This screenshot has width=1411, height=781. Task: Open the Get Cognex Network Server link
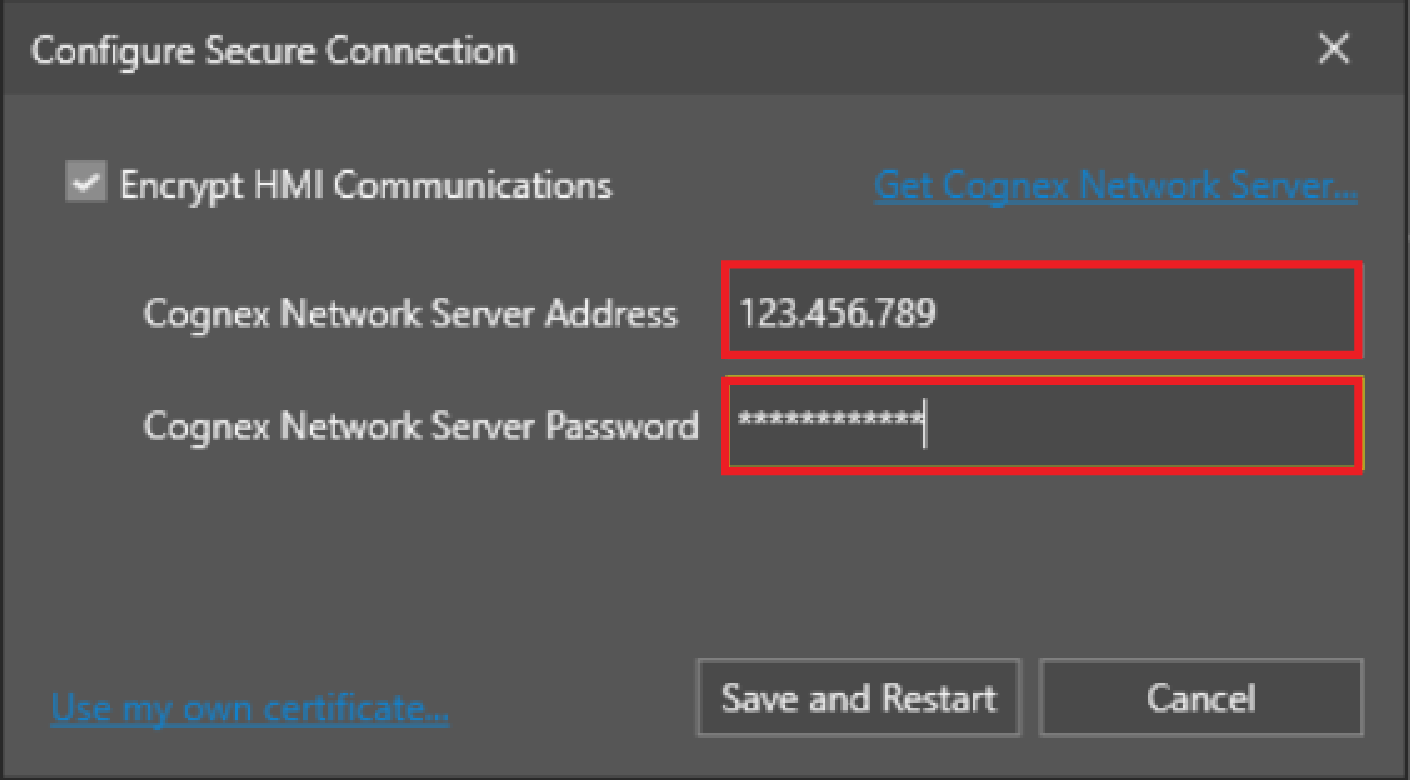(x=1115, y=186)
